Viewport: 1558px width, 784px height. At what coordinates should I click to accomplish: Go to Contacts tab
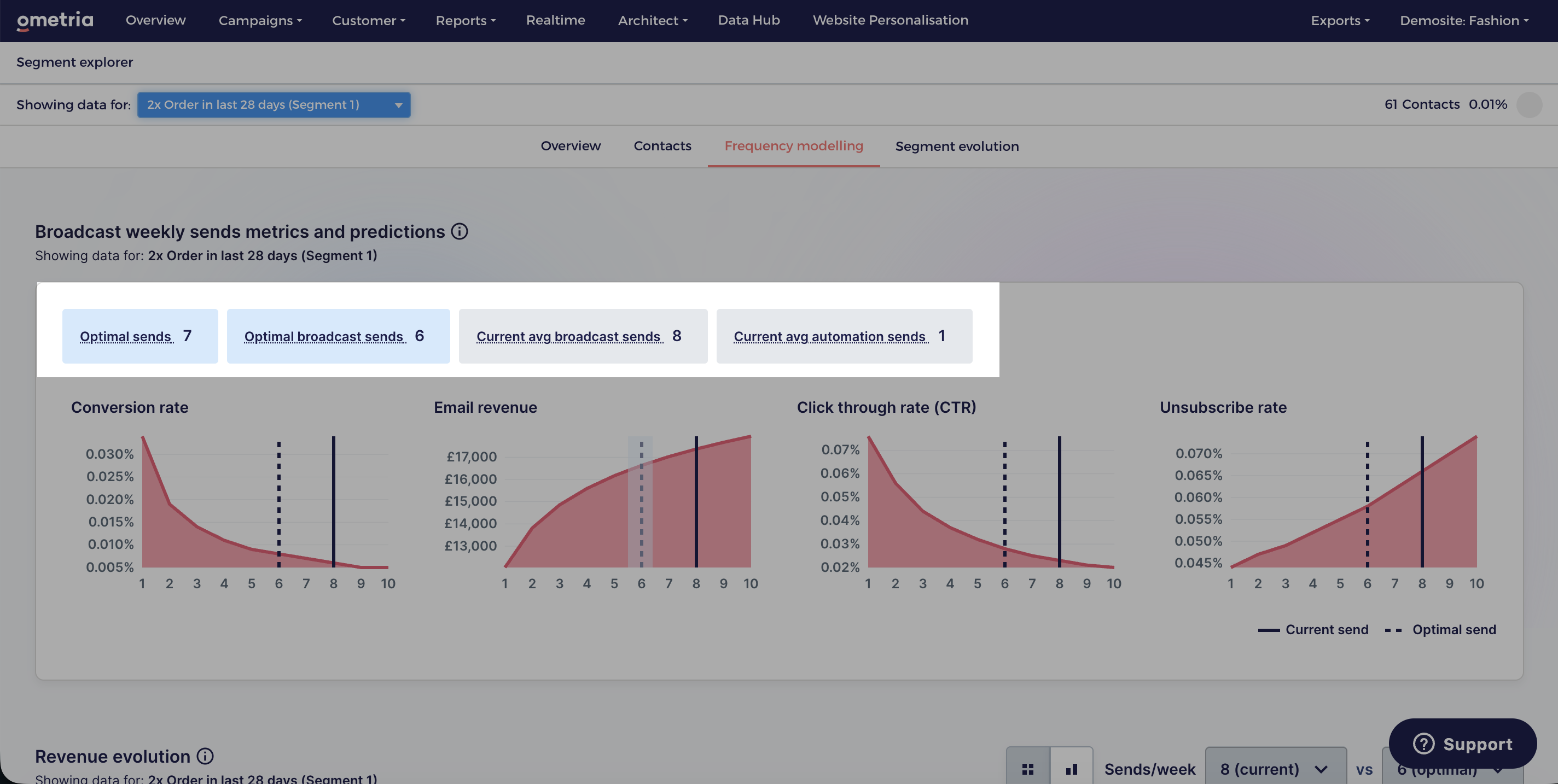662,145
